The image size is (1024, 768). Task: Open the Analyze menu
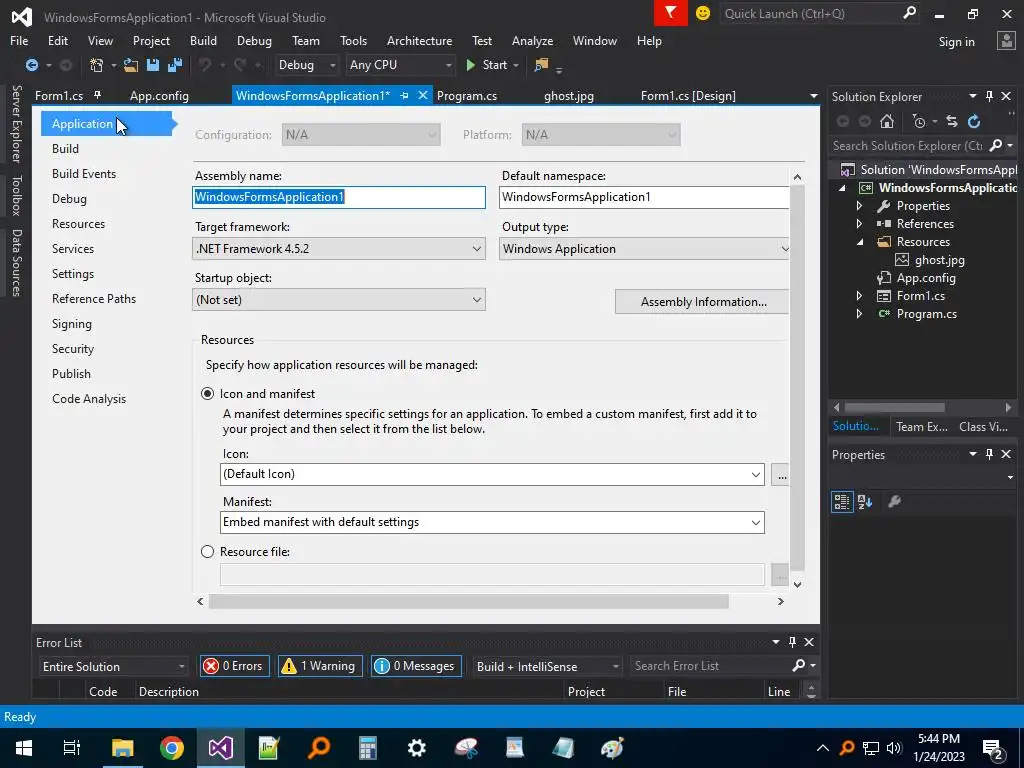pos(532,40)
